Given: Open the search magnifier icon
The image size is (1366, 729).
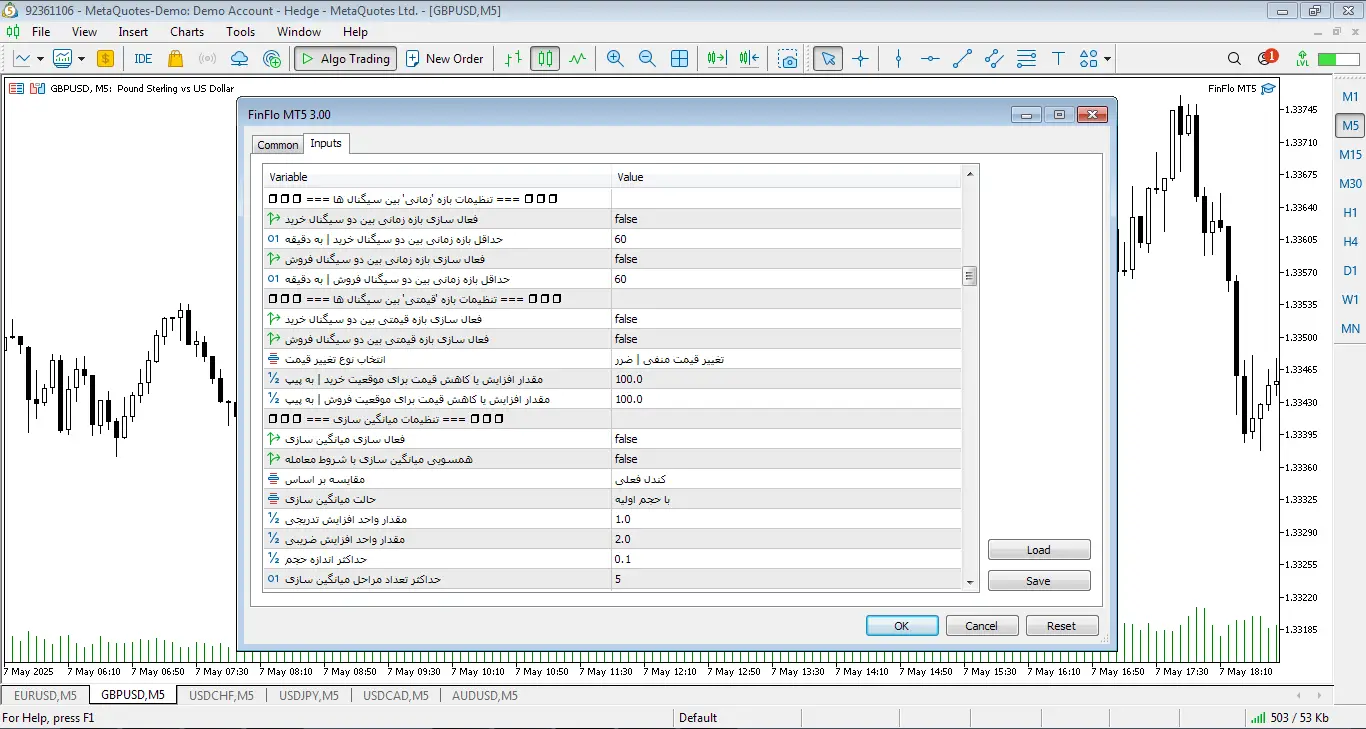Looking at the screenshot, I should (1234, 59).
